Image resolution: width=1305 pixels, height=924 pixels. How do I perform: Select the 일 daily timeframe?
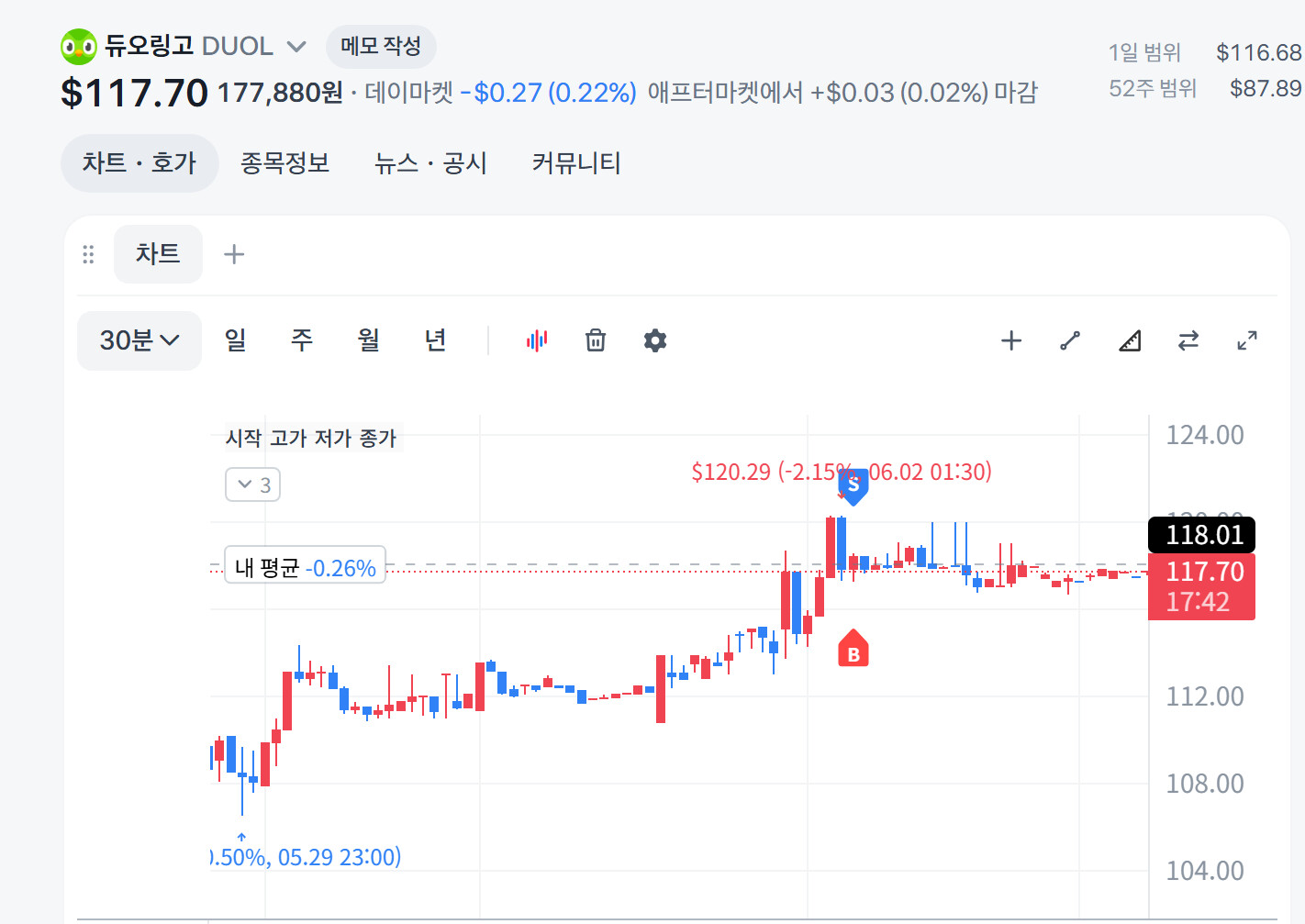(x=236, y=340)
